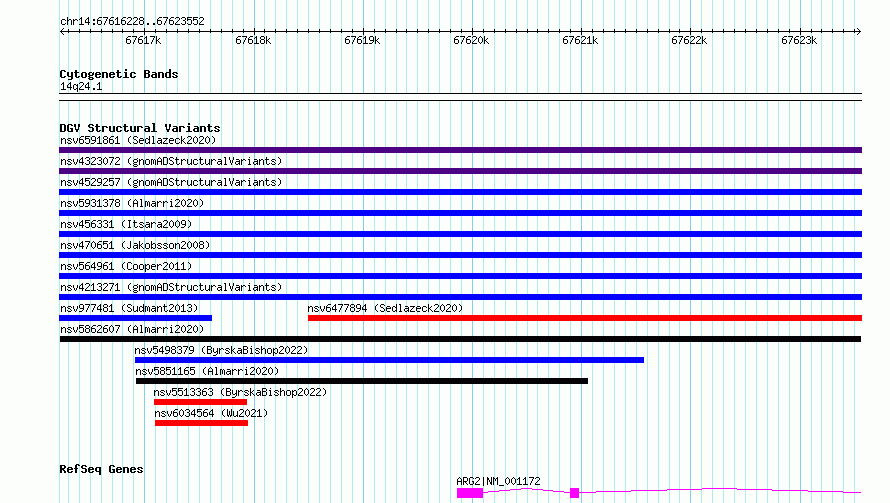Click the red bar under nsv6477894

[585, 318]
